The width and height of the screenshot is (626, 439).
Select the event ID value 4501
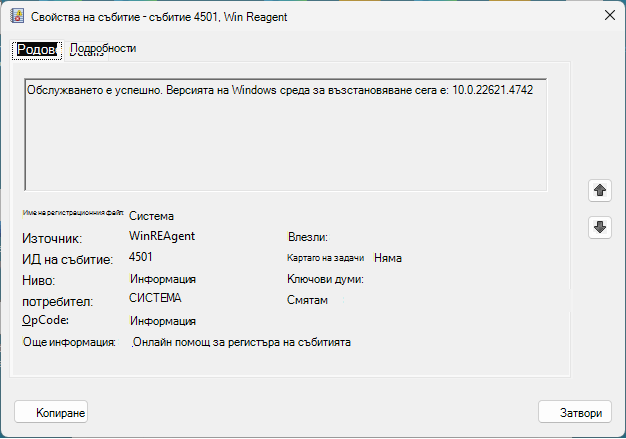coord(141,257)
